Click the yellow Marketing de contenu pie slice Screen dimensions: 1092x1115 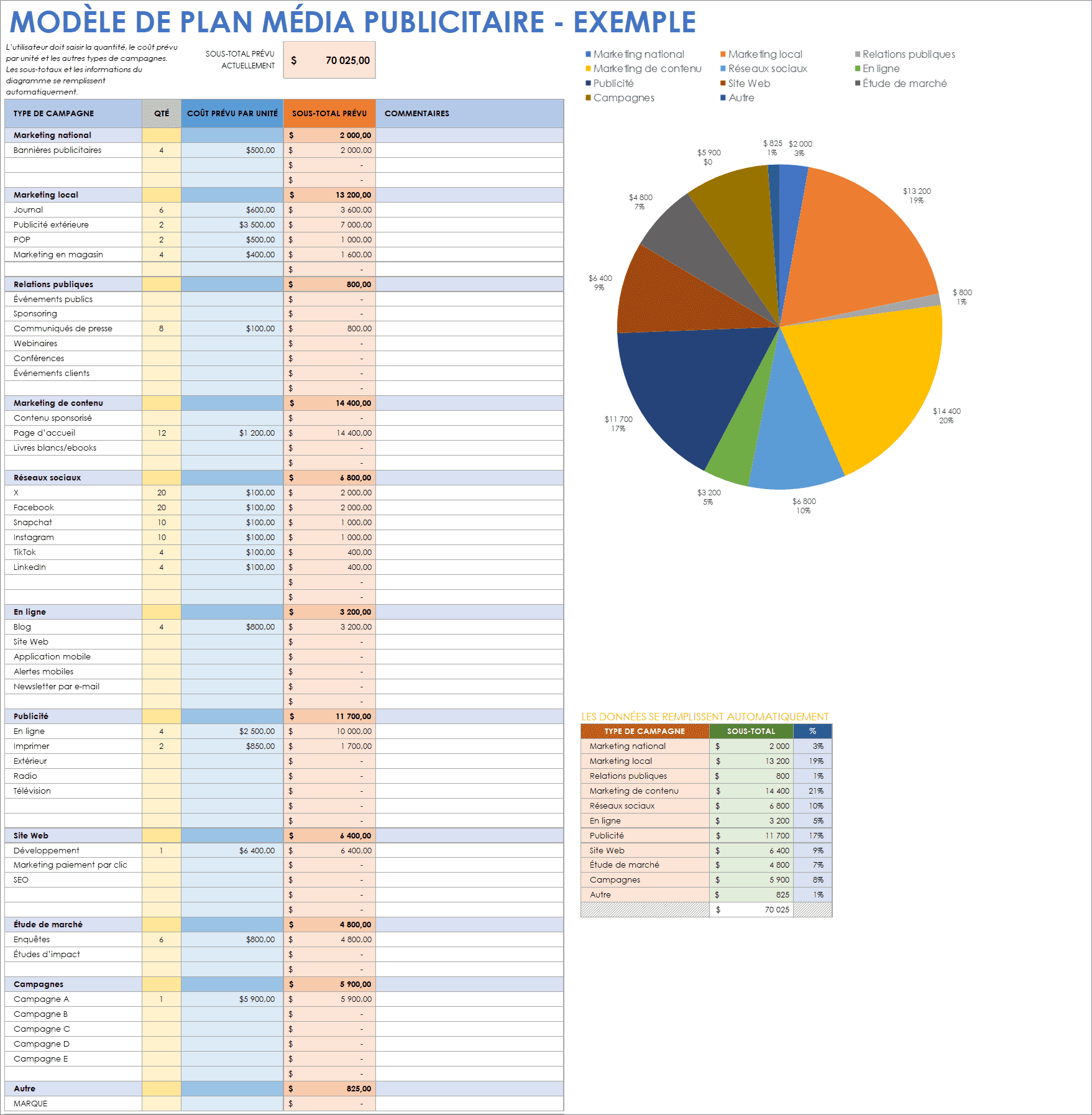[870, 379]
